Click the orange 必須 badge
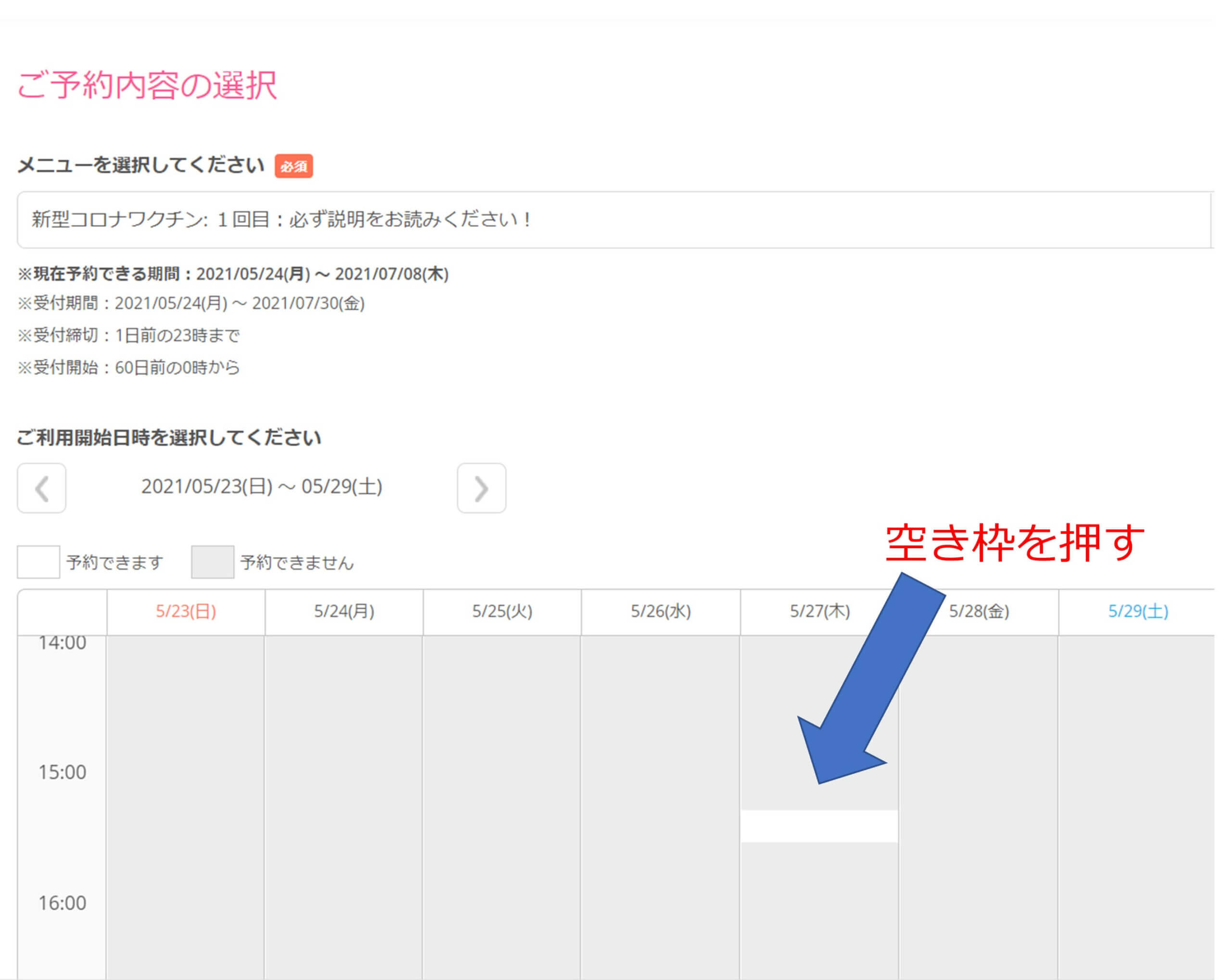Screen dimensions: 1231x980 point(293,166)
